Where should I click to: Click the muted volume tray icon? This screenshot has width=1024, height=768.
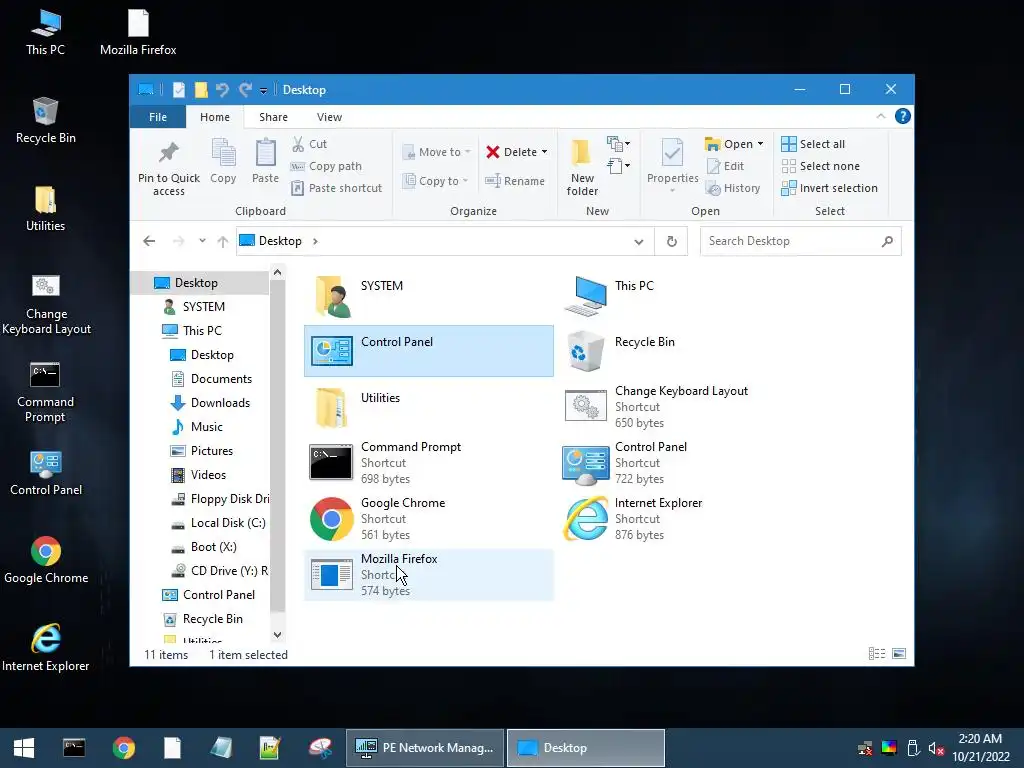pyautogui.click(x=936, y=748)
